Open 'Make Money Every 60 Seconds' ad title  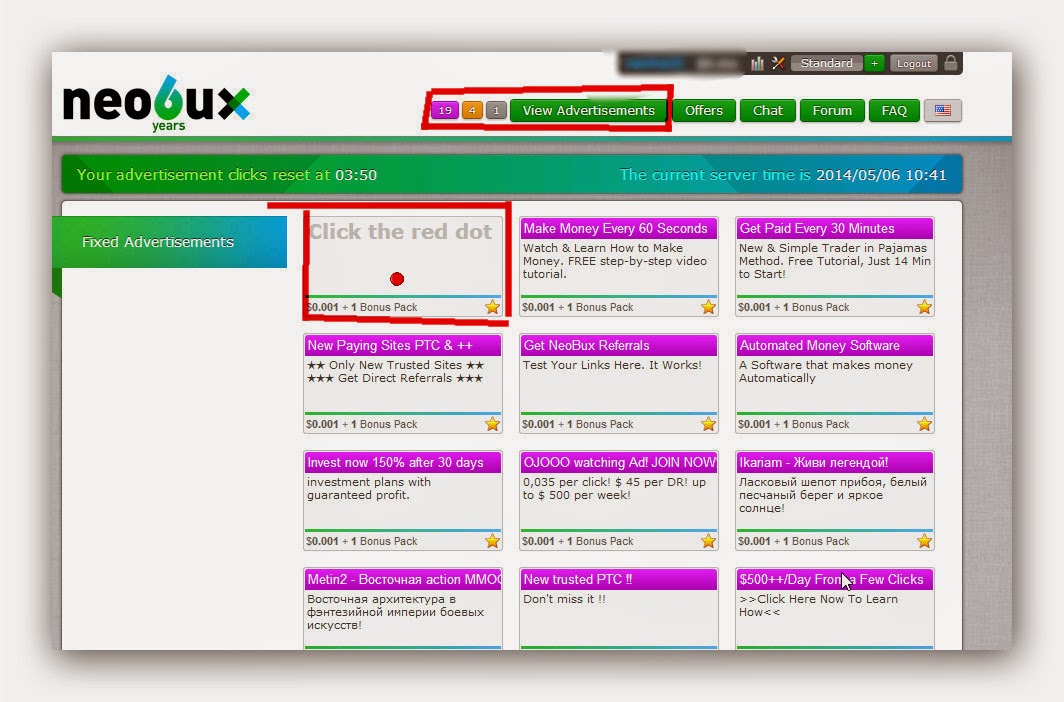click(x=618, y=229)
